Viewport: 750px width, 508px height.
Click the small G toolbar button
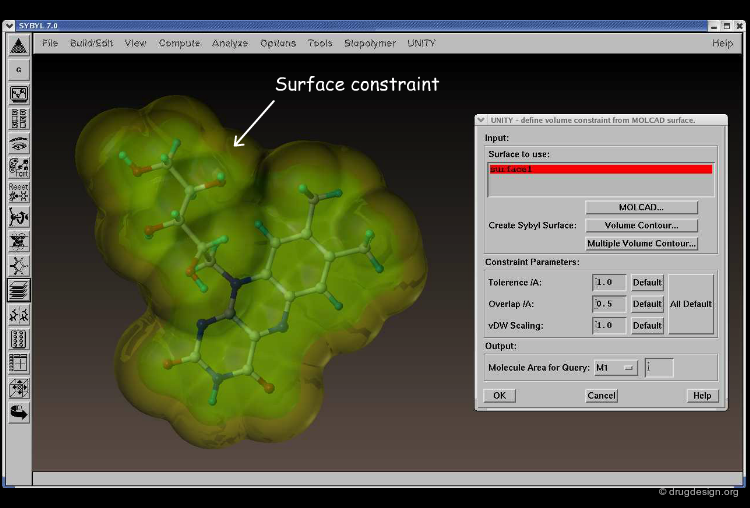tap(19, 70)
